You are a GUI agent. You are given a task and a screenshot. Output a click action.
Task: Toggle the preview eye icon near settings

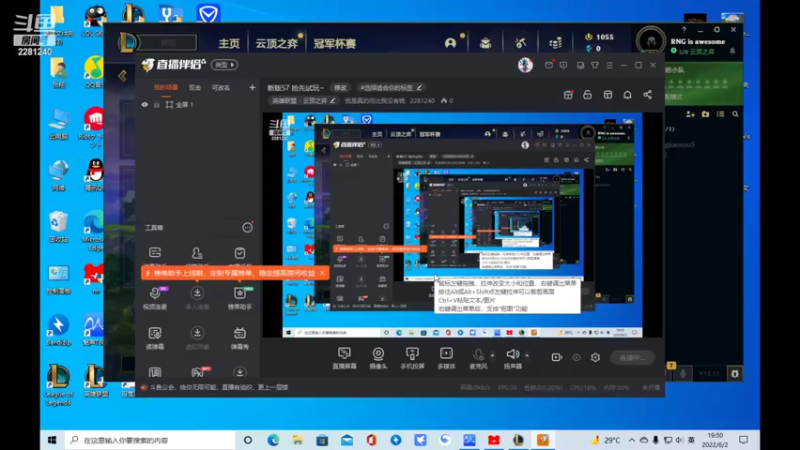click(x=577, y=358)
